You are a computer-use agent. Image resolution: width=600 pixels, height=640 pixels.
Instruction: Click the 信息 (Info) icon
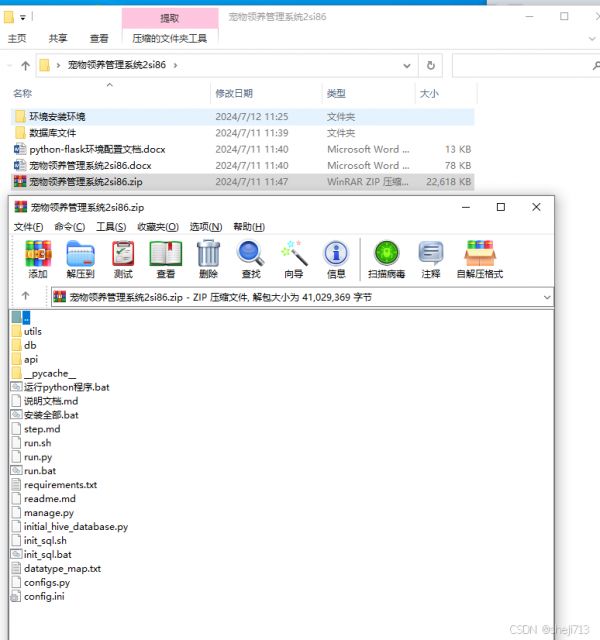[336, 253]
